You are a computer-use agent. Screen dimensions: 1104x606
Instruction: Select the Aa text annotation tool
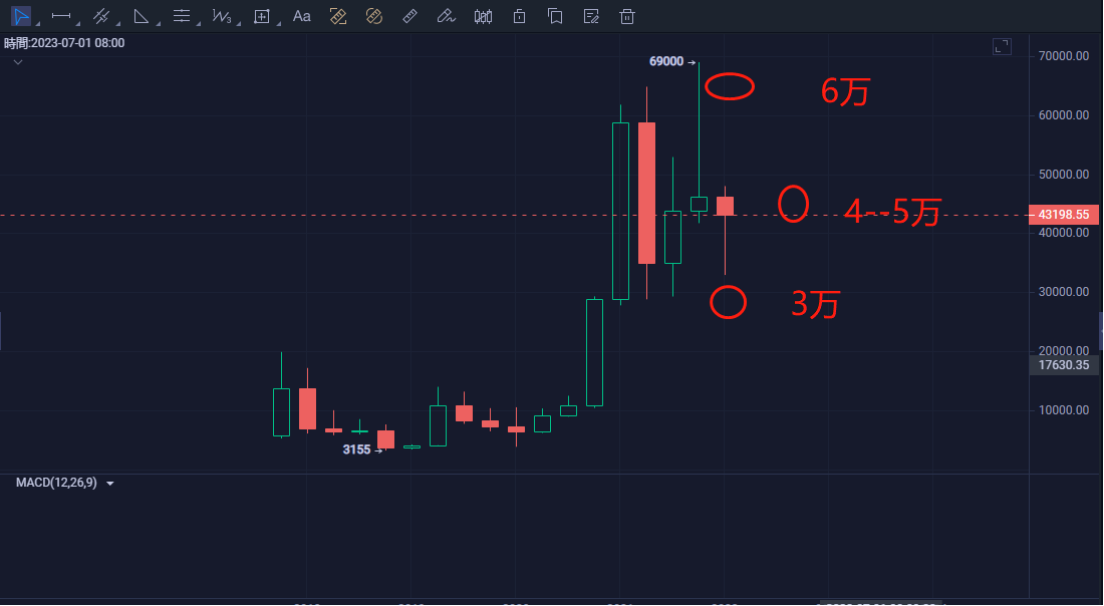click(x=301, y=15)
